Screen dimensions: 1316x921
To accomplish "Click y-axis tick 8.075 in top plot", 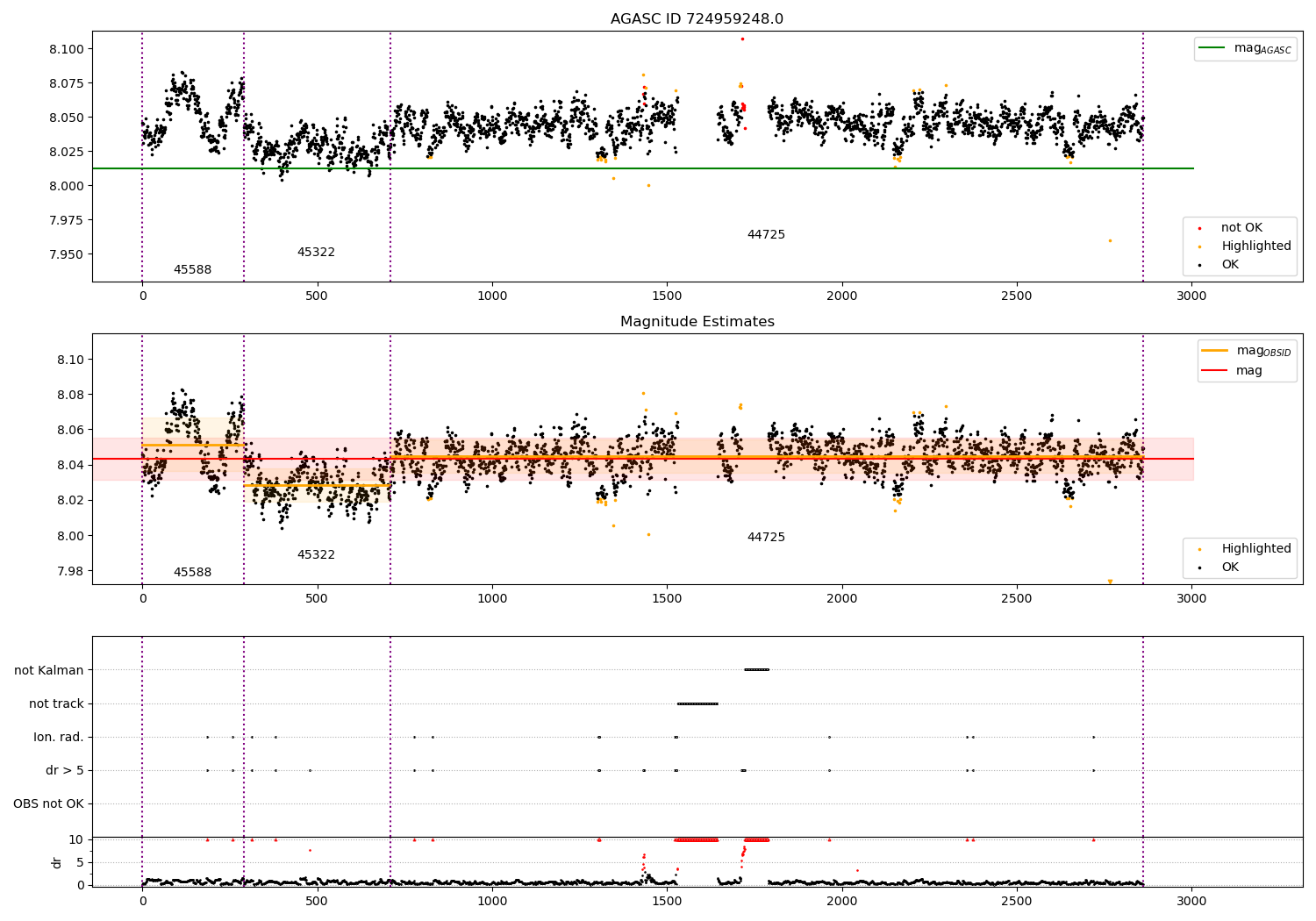I will coord(67,83).
